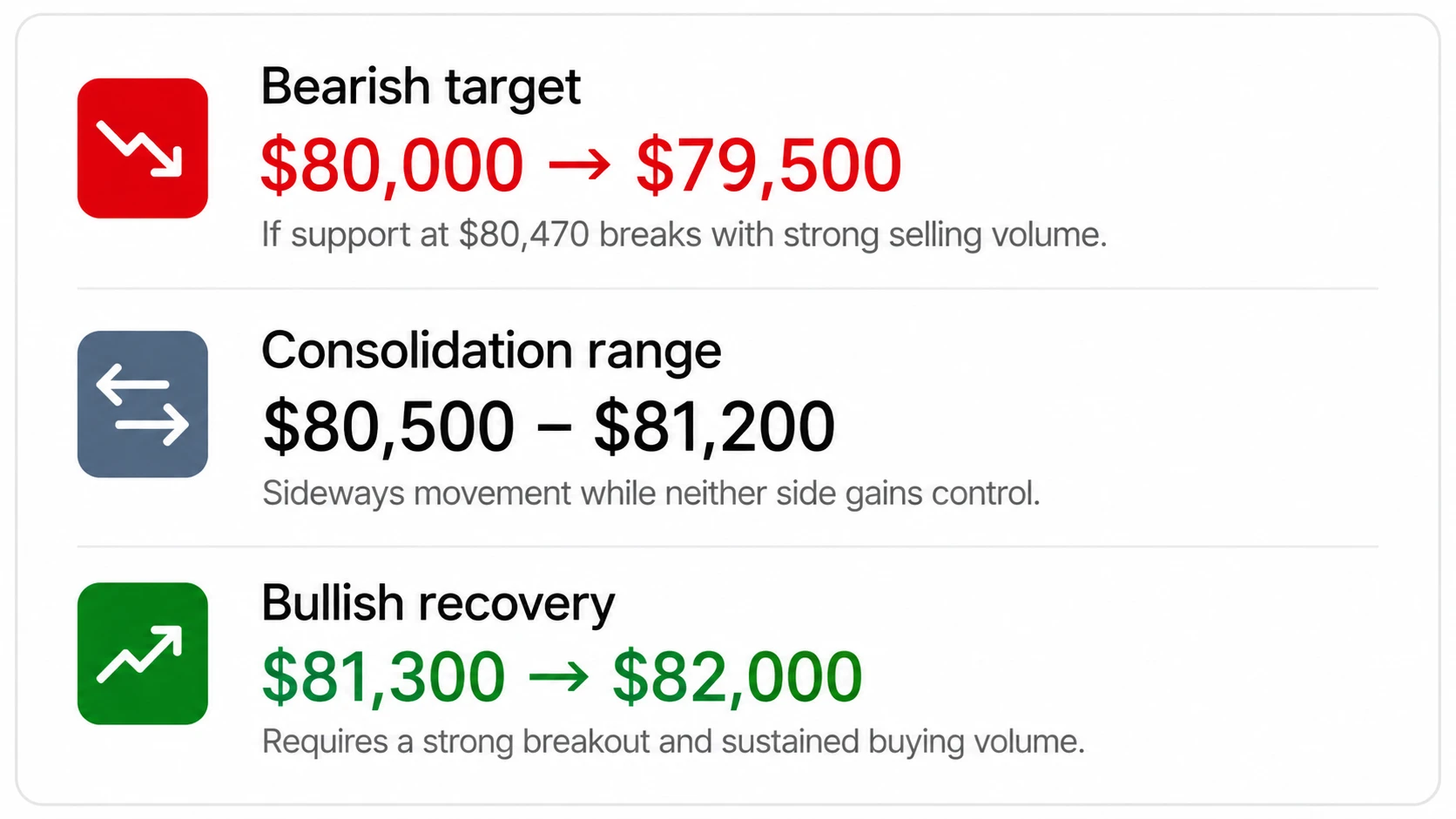Screen dimensions: 1456x819
Task: Click the red arrow between bearish prices
Action: pos(580,165)
